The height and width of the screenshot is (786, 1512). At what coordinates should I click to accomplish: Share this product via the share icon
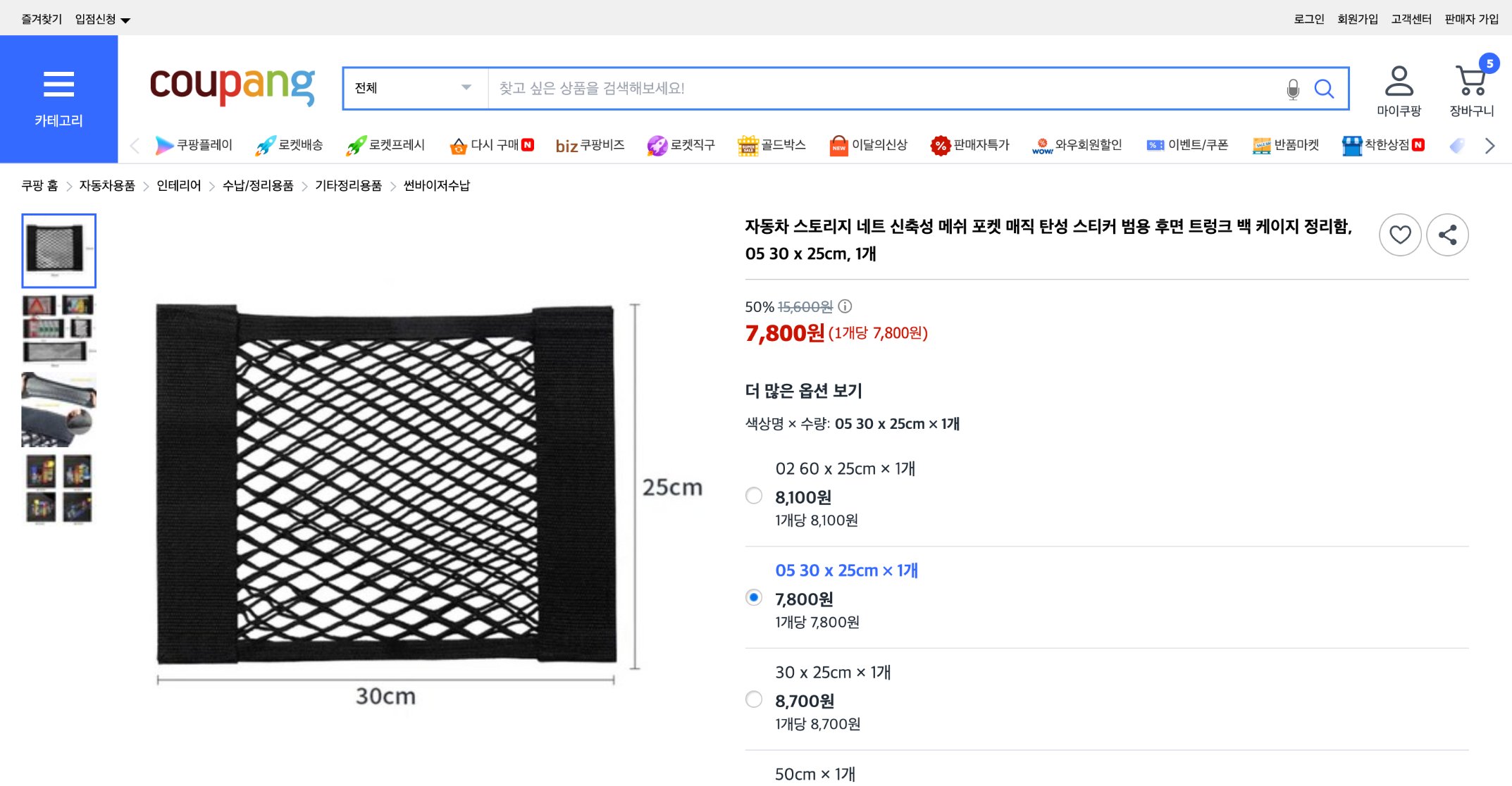click(x=1447, y=235)
